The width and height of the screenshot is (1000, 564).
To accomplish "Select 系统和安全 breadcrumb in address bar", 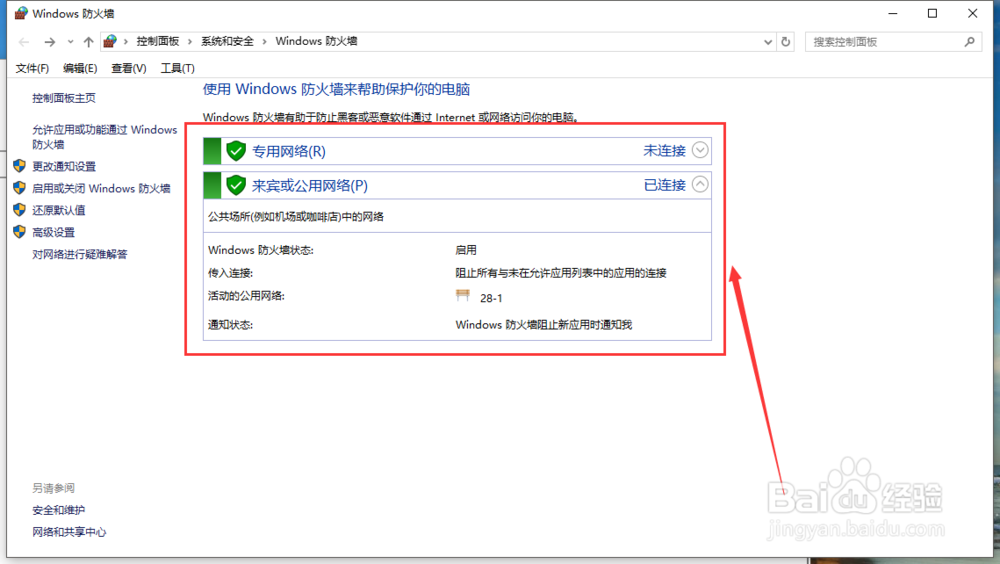I will [227, 41].
